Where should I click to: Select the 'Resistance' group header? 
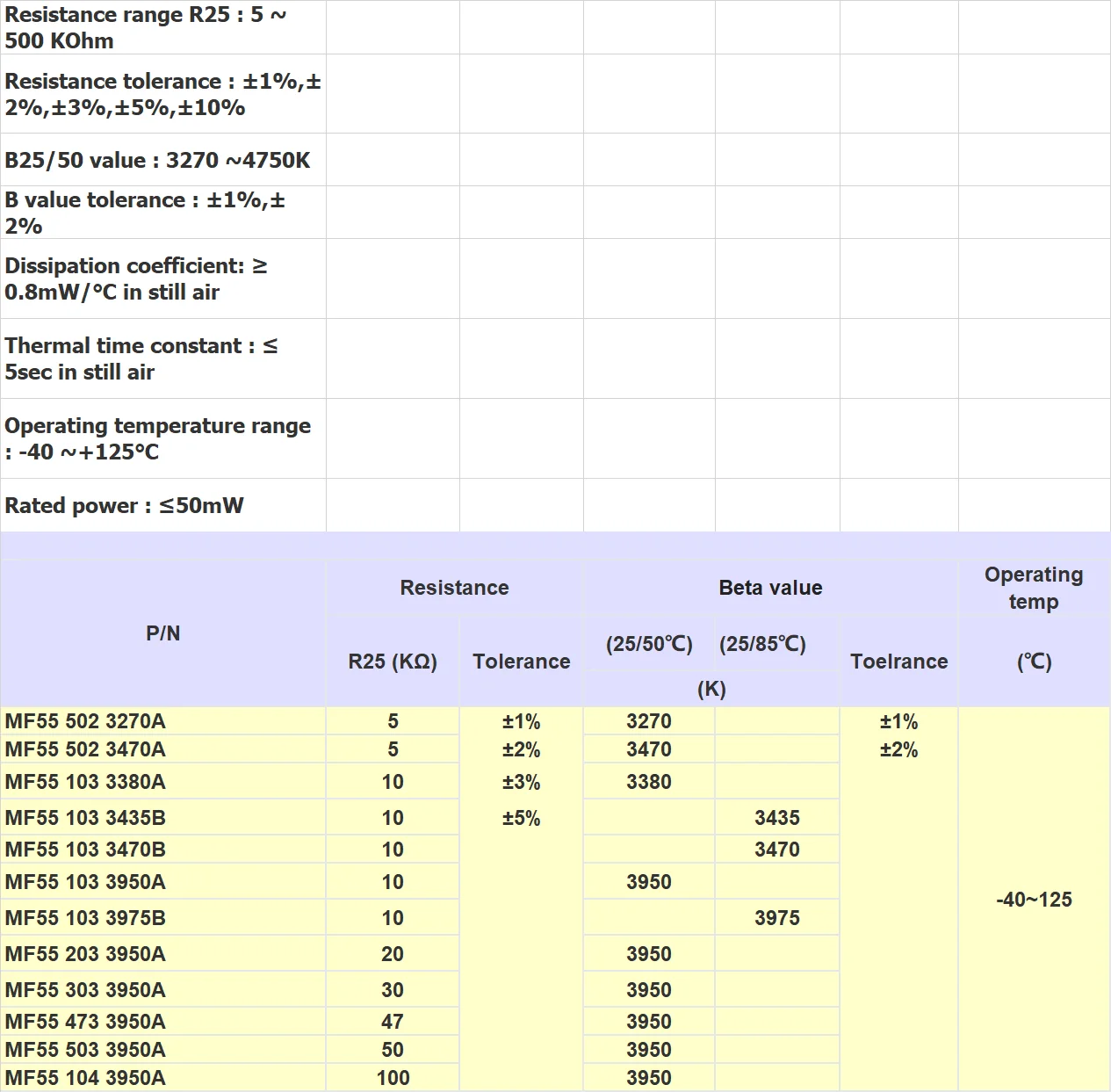pos(454,588)
